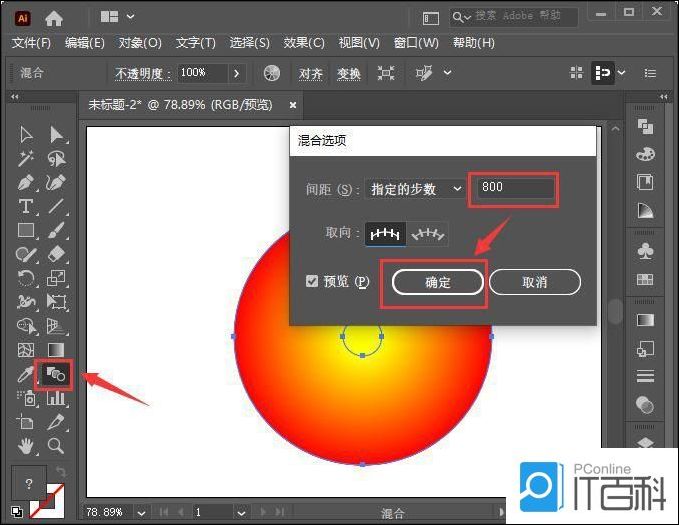The width and height of the screenshot is (679, 525).
Task: Open the 效果(C) menu
Action: [x=304, y=43]
